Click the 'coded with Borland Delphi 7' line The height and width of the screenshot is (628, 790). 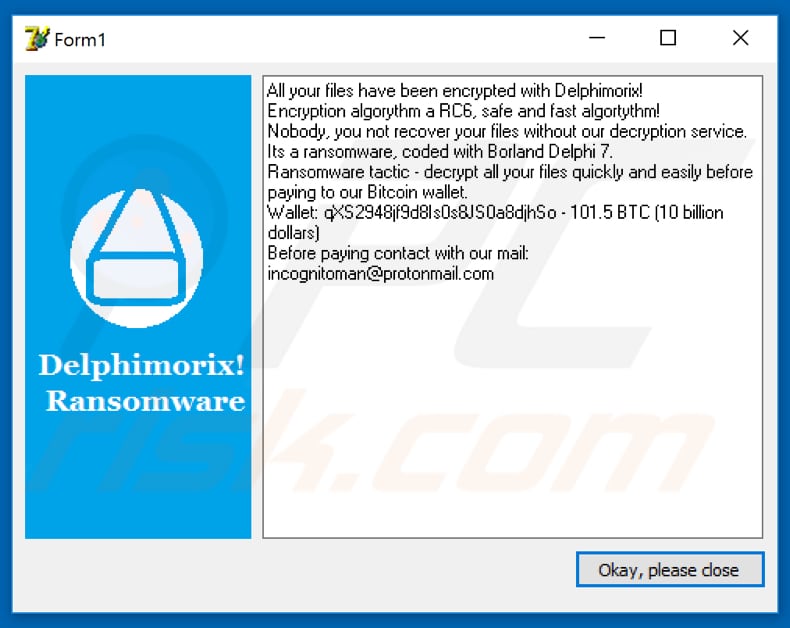(x=439, y=151)
